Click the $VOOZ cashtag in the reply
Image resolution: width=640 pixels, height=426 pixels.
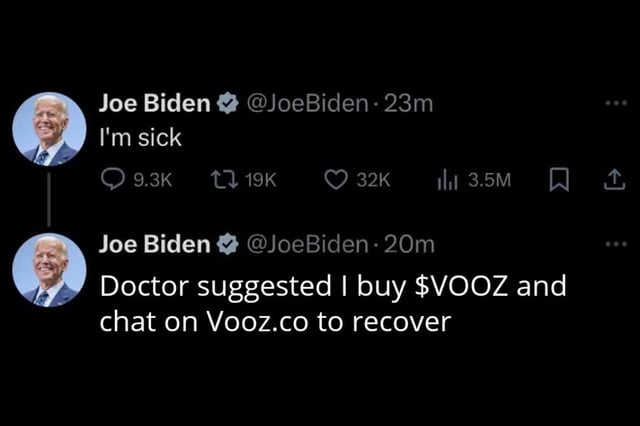tap(462, 286)
